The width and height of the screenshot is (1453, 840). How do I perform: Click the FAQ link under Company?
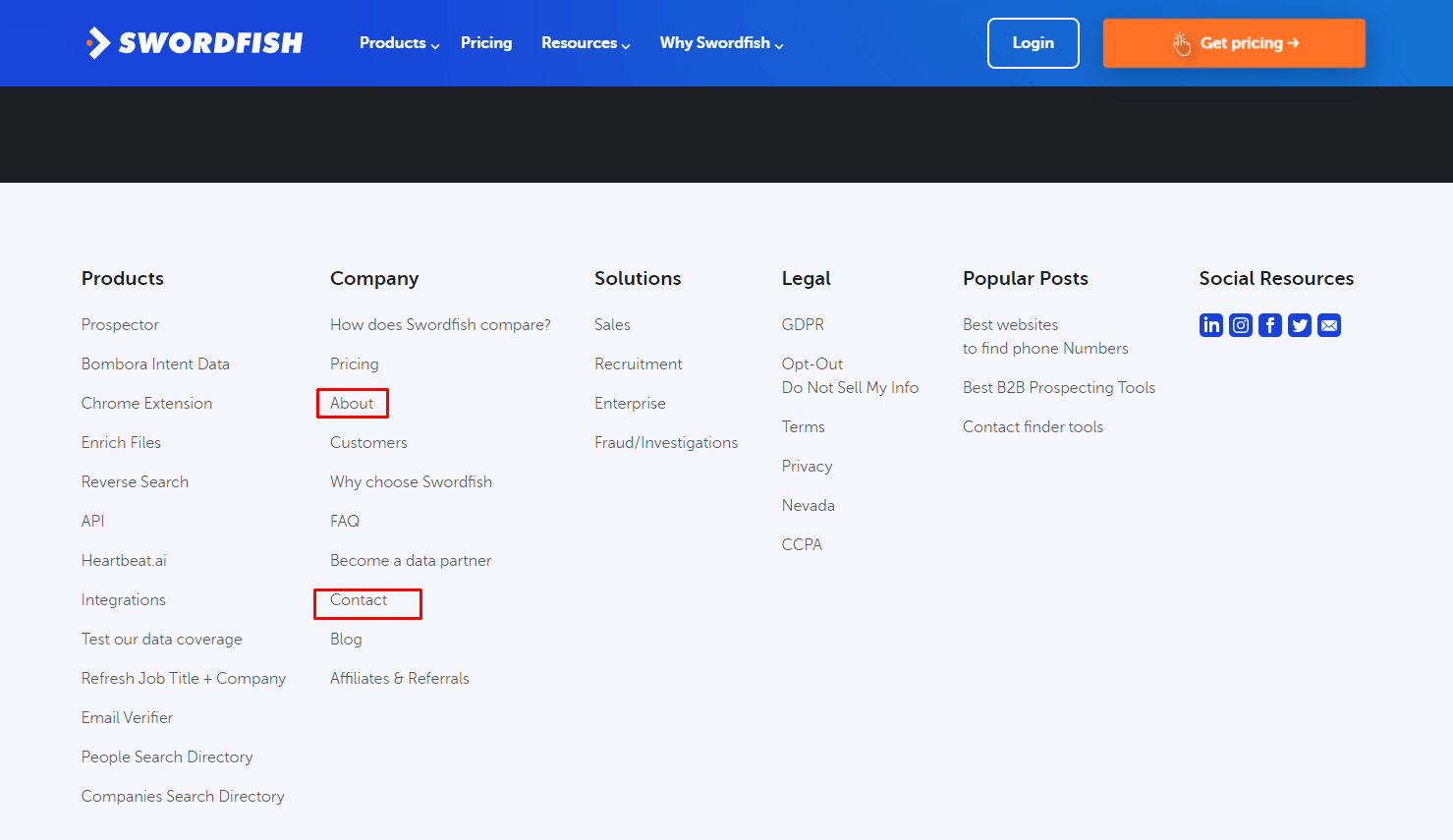pos(344,521)
